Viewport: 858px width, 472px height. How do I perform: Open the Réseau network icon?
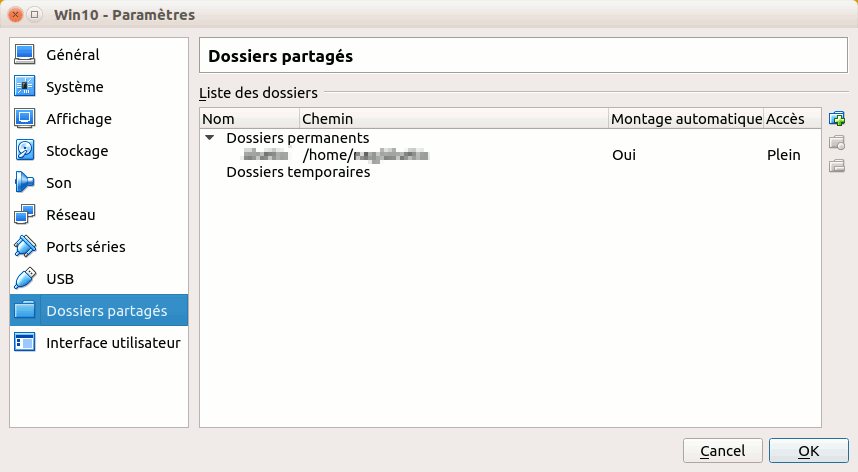pos(25,214)
